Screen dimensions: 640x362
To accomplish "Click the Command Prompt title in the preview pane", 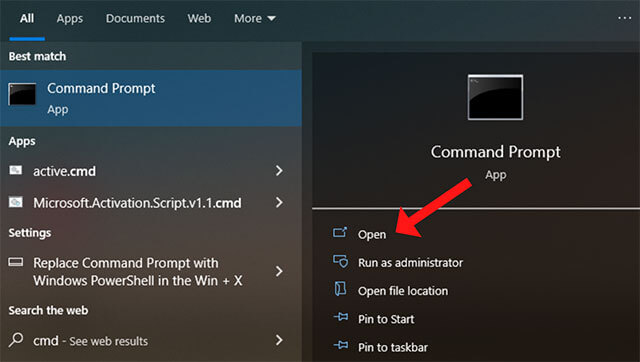I will point(496,152).
